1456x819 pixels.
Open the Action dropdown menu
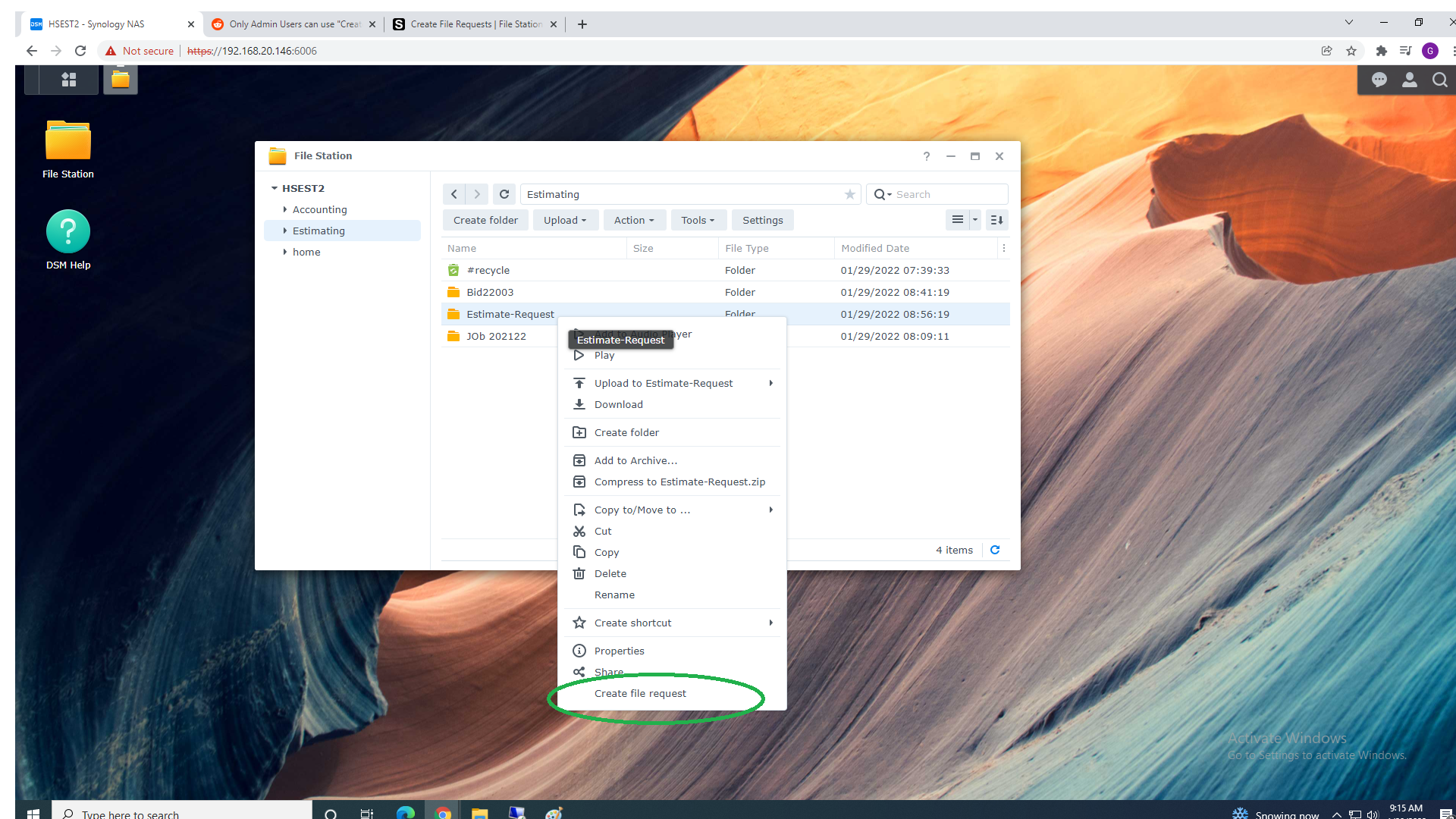pos(634,220)
